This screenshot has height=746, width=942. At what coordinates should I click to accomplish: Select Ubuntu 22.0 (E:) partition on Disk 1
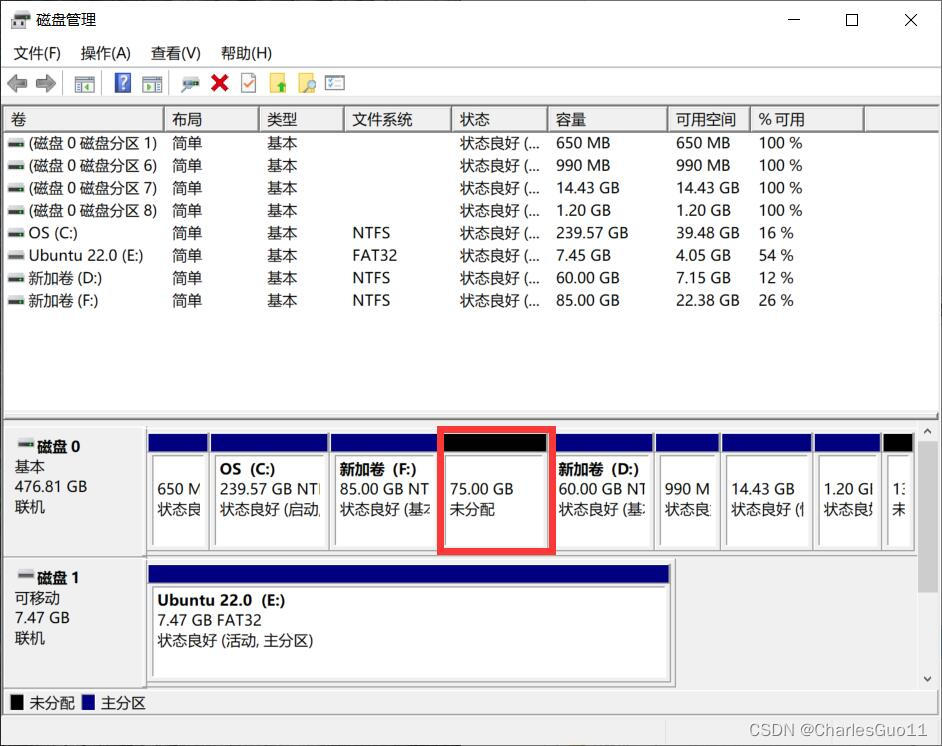point(409,622)
